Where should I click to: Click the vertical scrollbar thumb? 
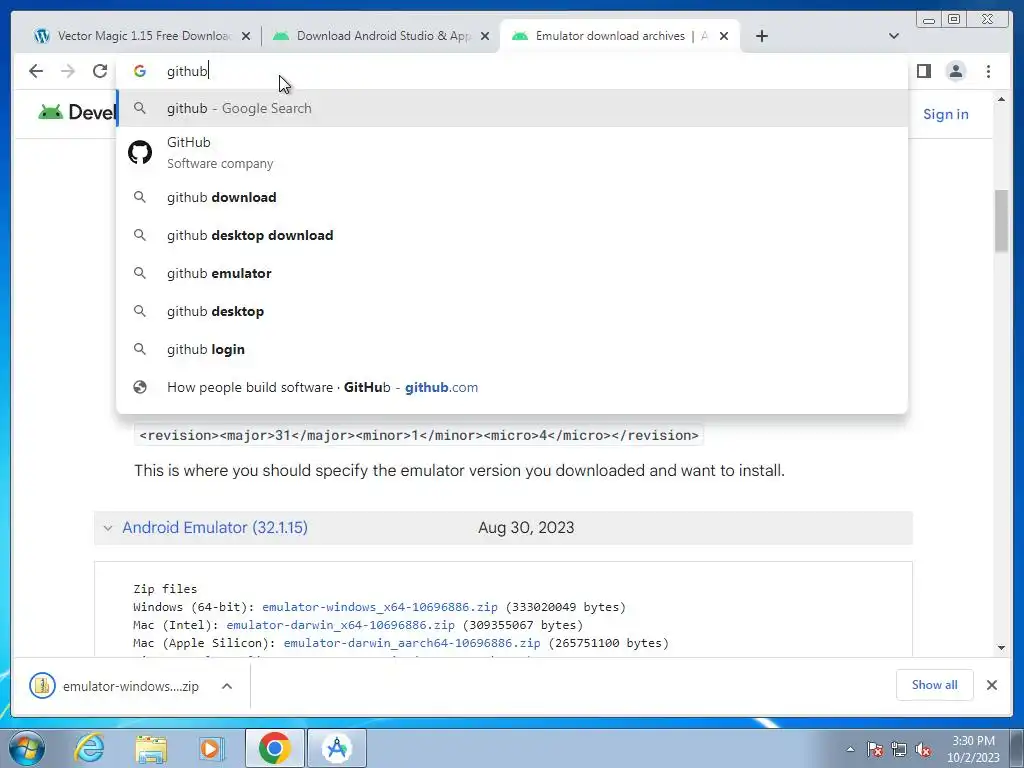click(1001, 221)
